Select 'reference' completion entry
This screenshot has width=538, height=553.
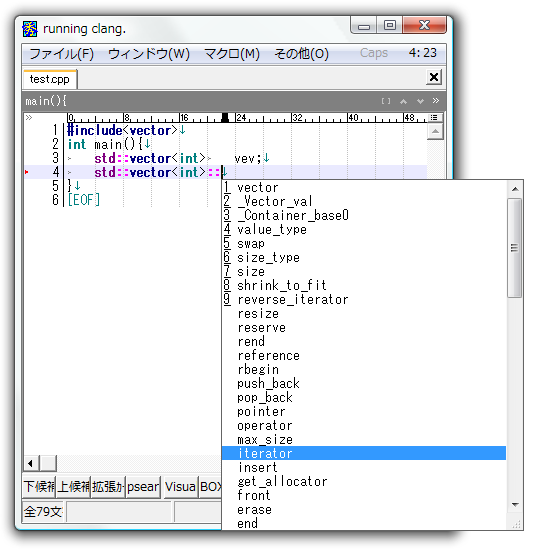[x=364, y=356]
